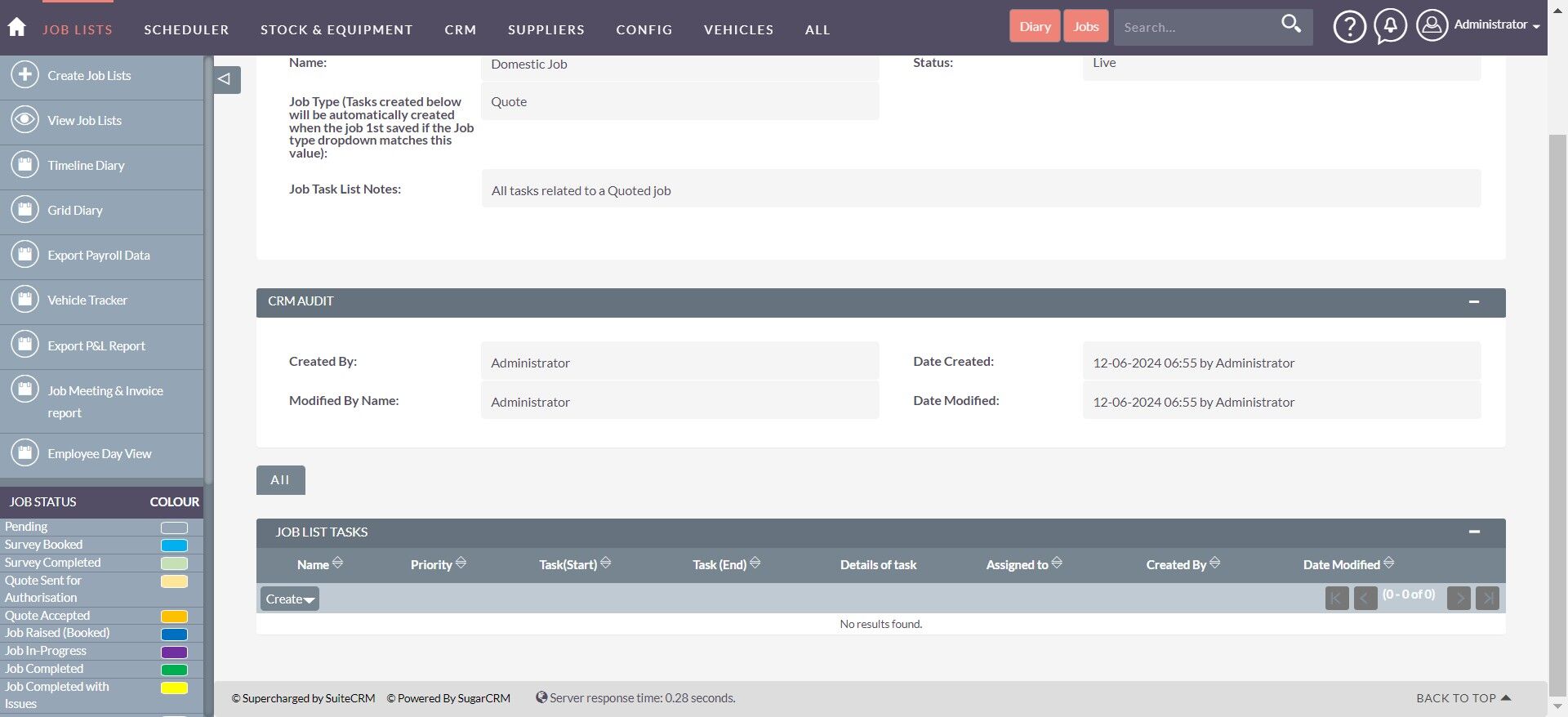Collapse the Job List Tasks panel

click(x=1474, y=532)
